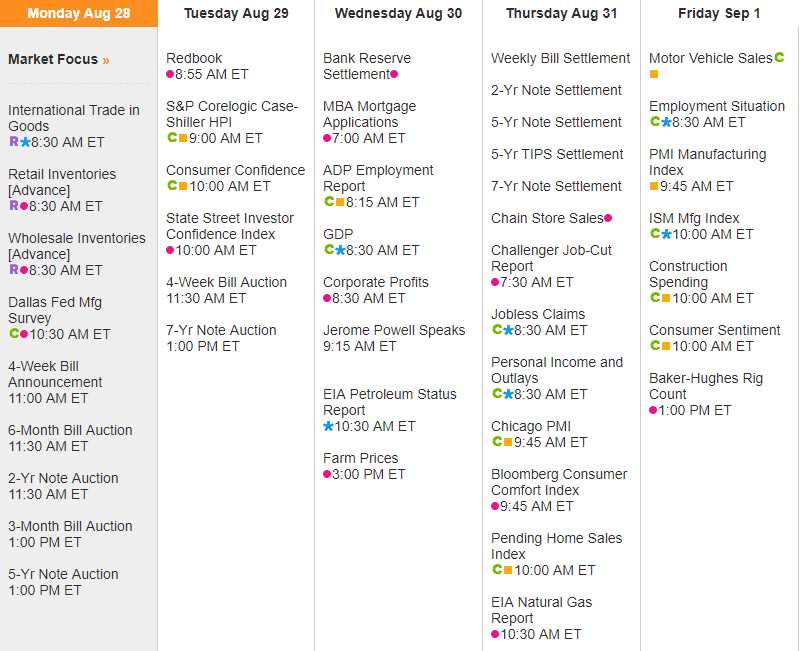800x651 pixels.
Task: Click the blue star under Jobless Claims
Action: [508, 330]
